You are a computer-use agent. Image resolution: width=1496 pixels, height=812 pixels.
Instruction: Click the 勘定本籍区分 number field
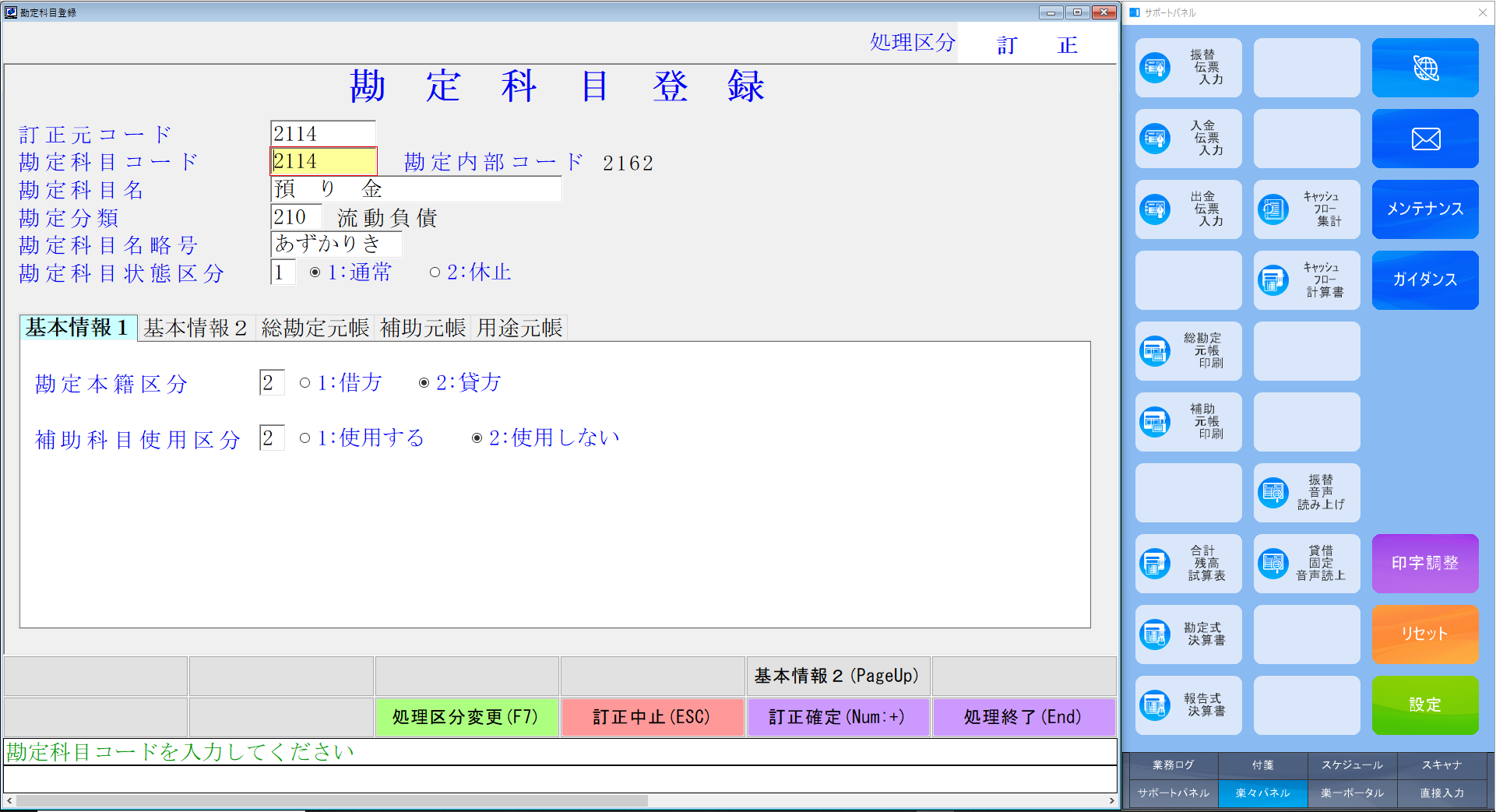click(272, 383)
